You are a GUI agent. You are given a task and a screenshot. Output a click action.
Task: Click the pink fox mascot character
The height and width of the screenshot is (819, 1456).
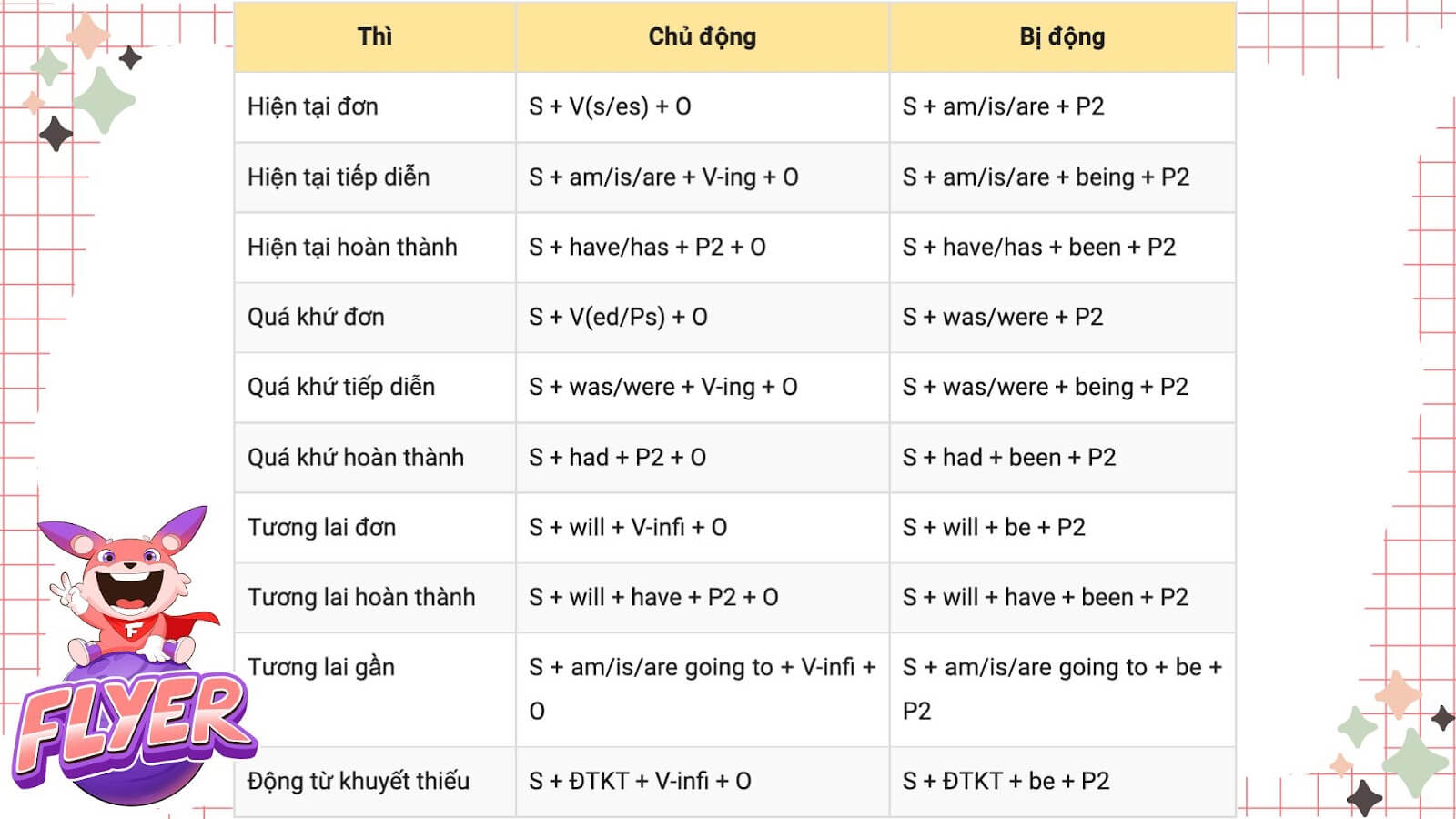pyautogui.click(x=130, y=582)
